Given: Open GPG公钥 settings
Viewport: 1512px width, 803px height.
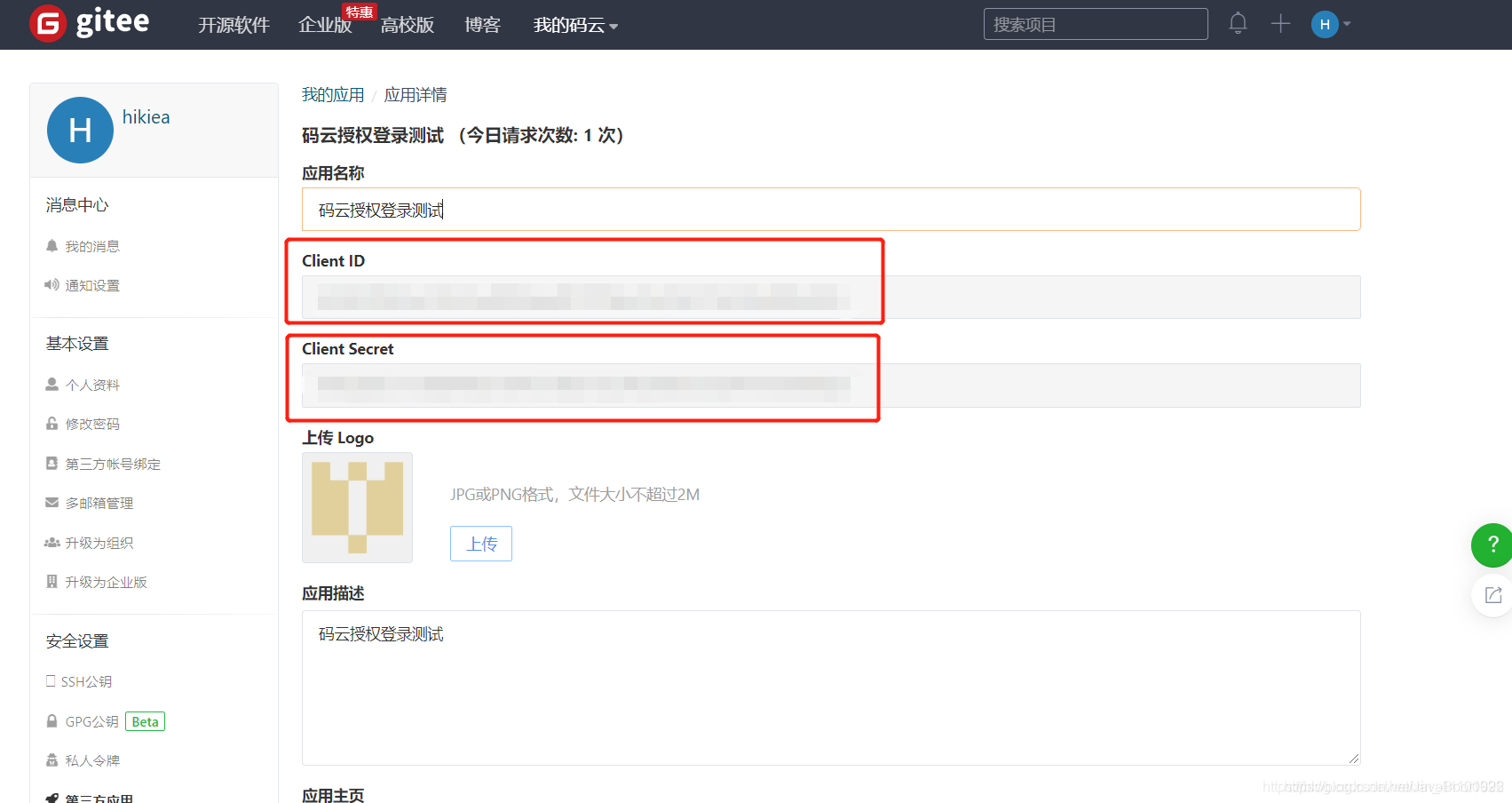Looking at the screenshot, I should click(91, 721).
